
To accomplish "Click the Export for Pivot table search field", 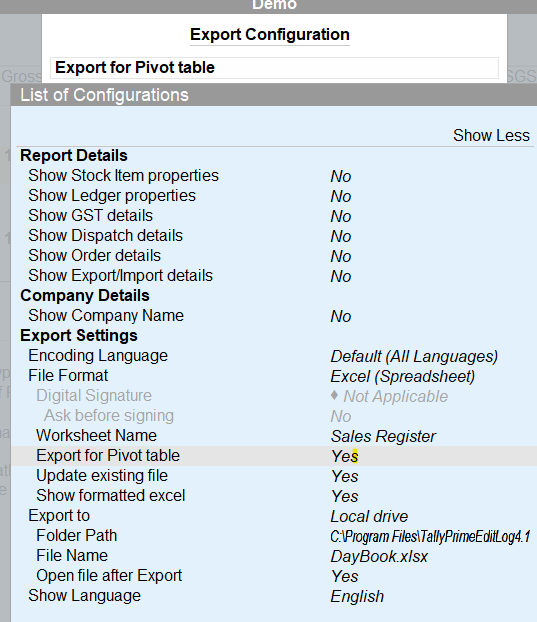I will (274, 68).
